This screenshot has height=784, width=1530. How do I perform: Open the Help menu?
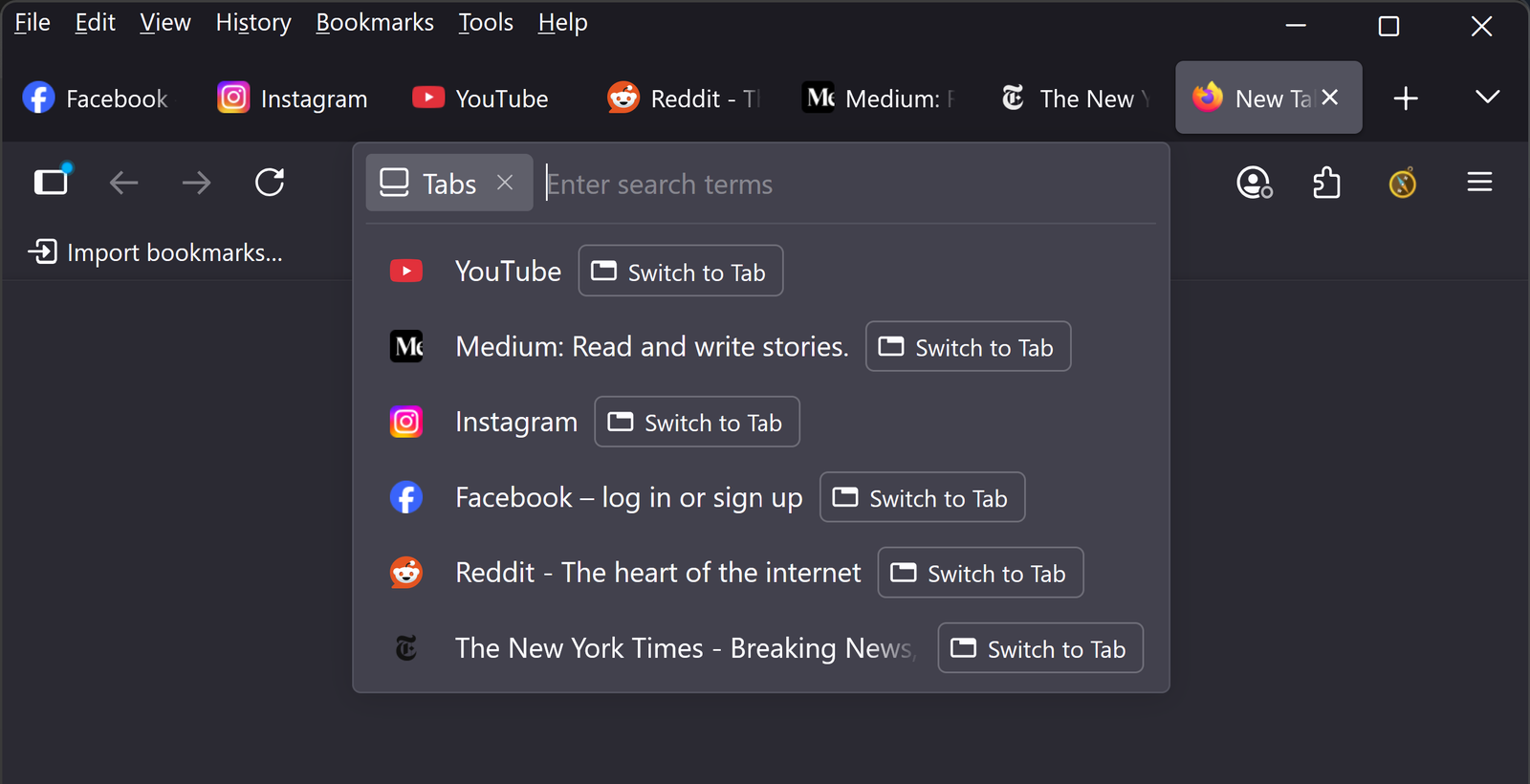[x=562, y=22]
